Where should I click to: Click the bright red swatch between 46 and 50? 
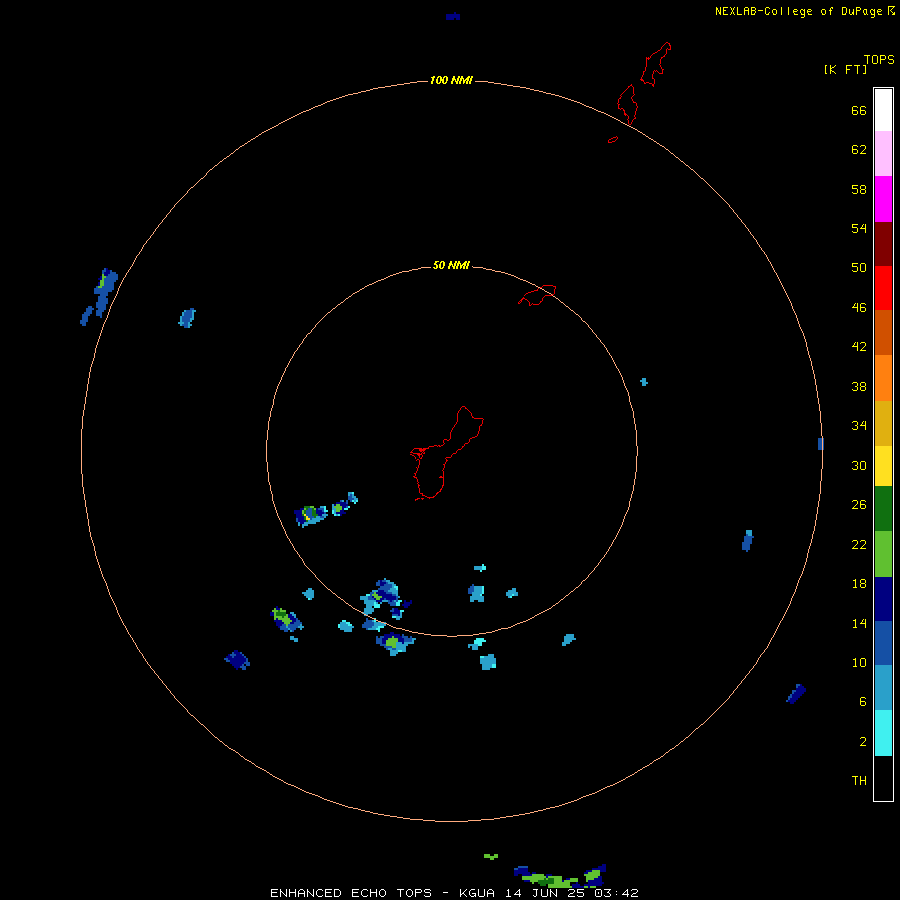point(883,288)
